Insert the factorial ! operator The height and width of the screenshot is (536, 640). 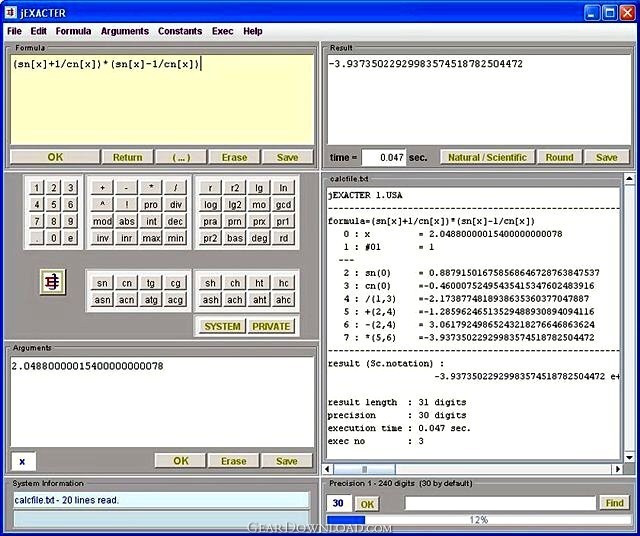pyautogui.click(x=127, y=205)
